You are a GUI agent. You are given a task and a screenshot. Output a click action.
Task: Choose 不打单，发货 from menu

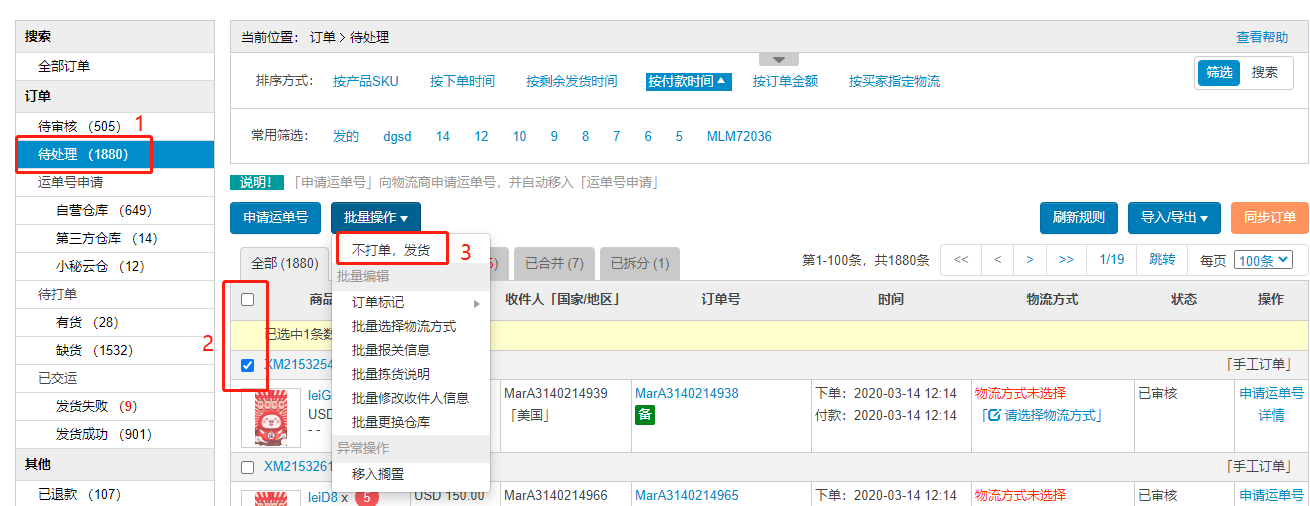391,250
